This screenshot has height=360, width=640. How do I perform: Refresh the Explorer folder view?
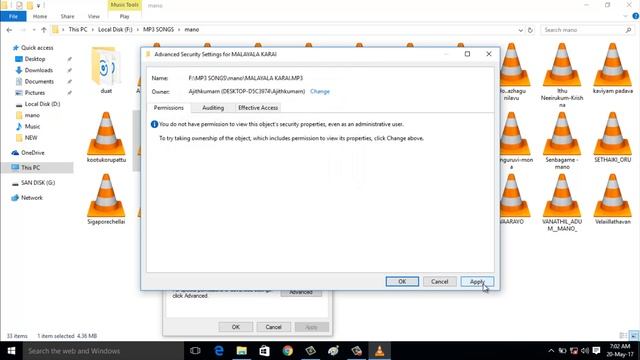530,30
